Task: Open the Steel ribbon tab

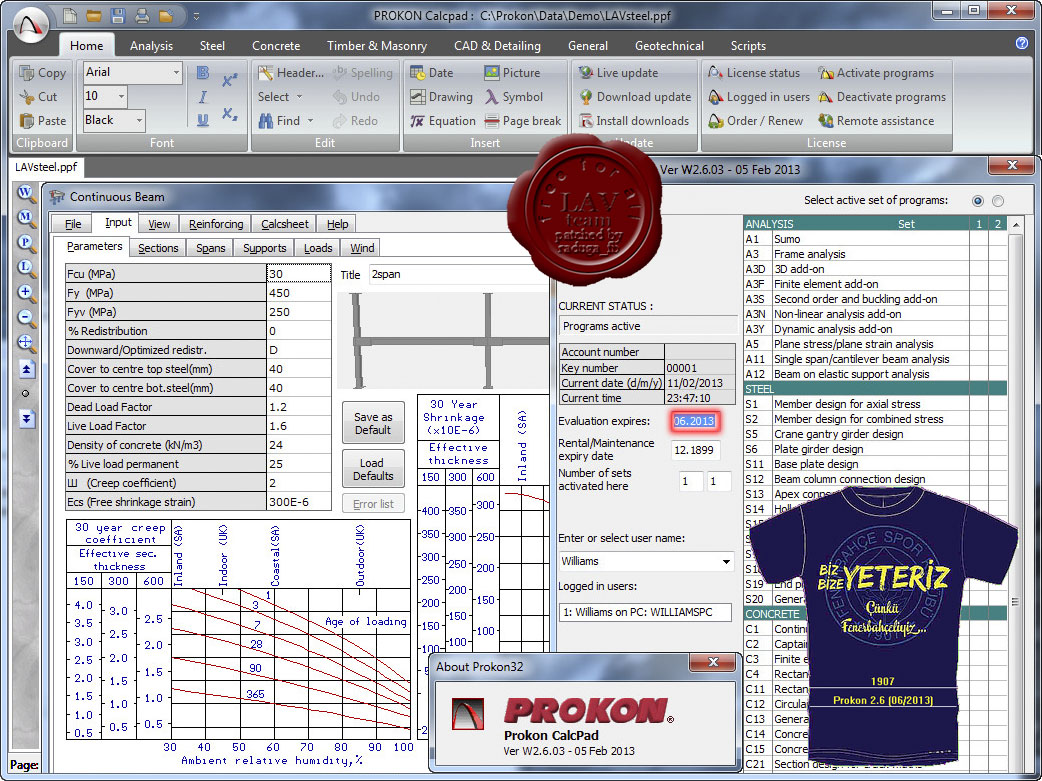Action: pyautogui.click(x=212, y=46)
